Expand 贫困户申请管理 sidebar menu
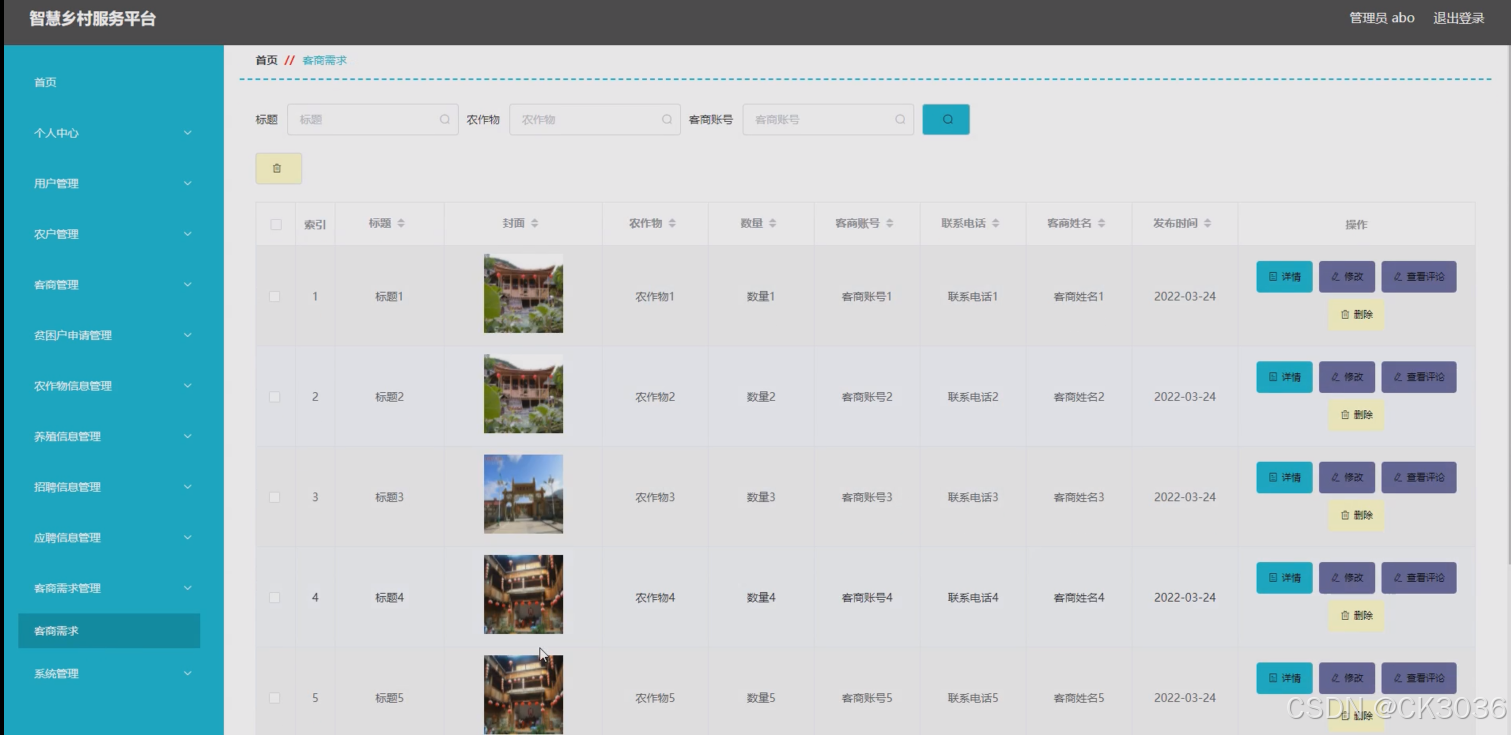Image resolution: width=1511 pixels, height=735 pixels. [x=112, y=335]
